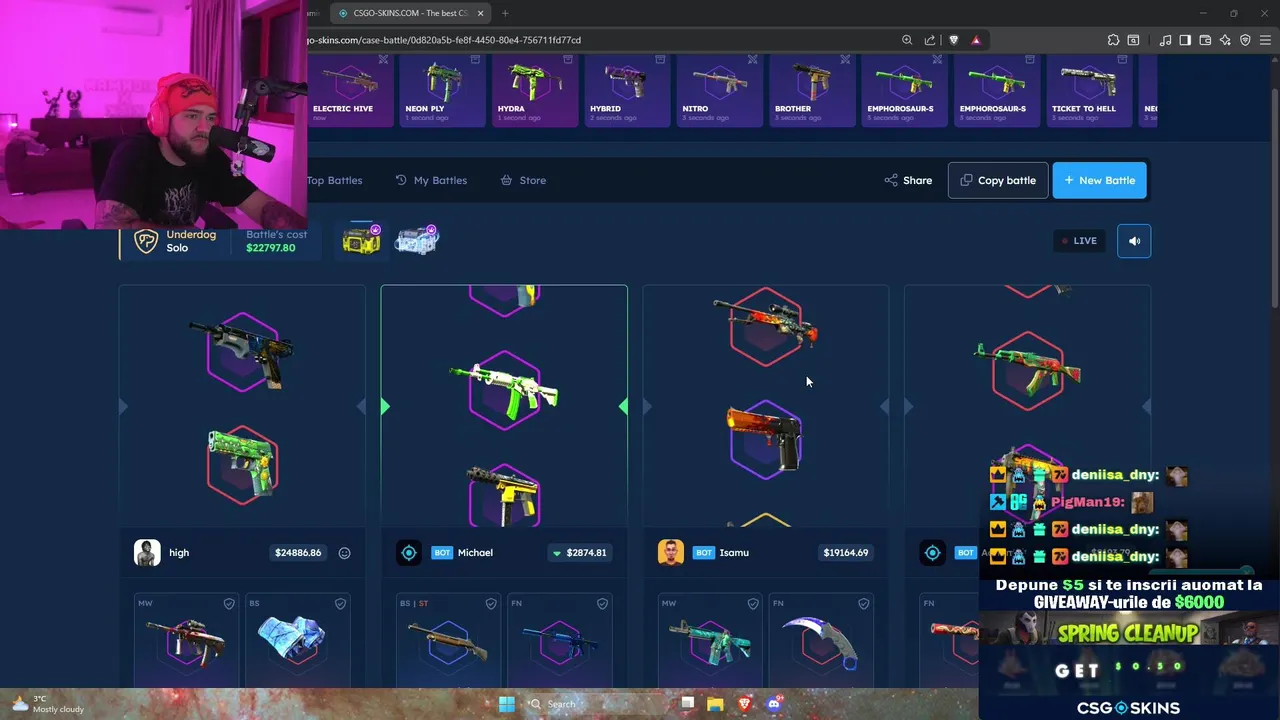
Task: Open Discord from the taskbar
Action: pyautogui.click(x=773, y=704)
